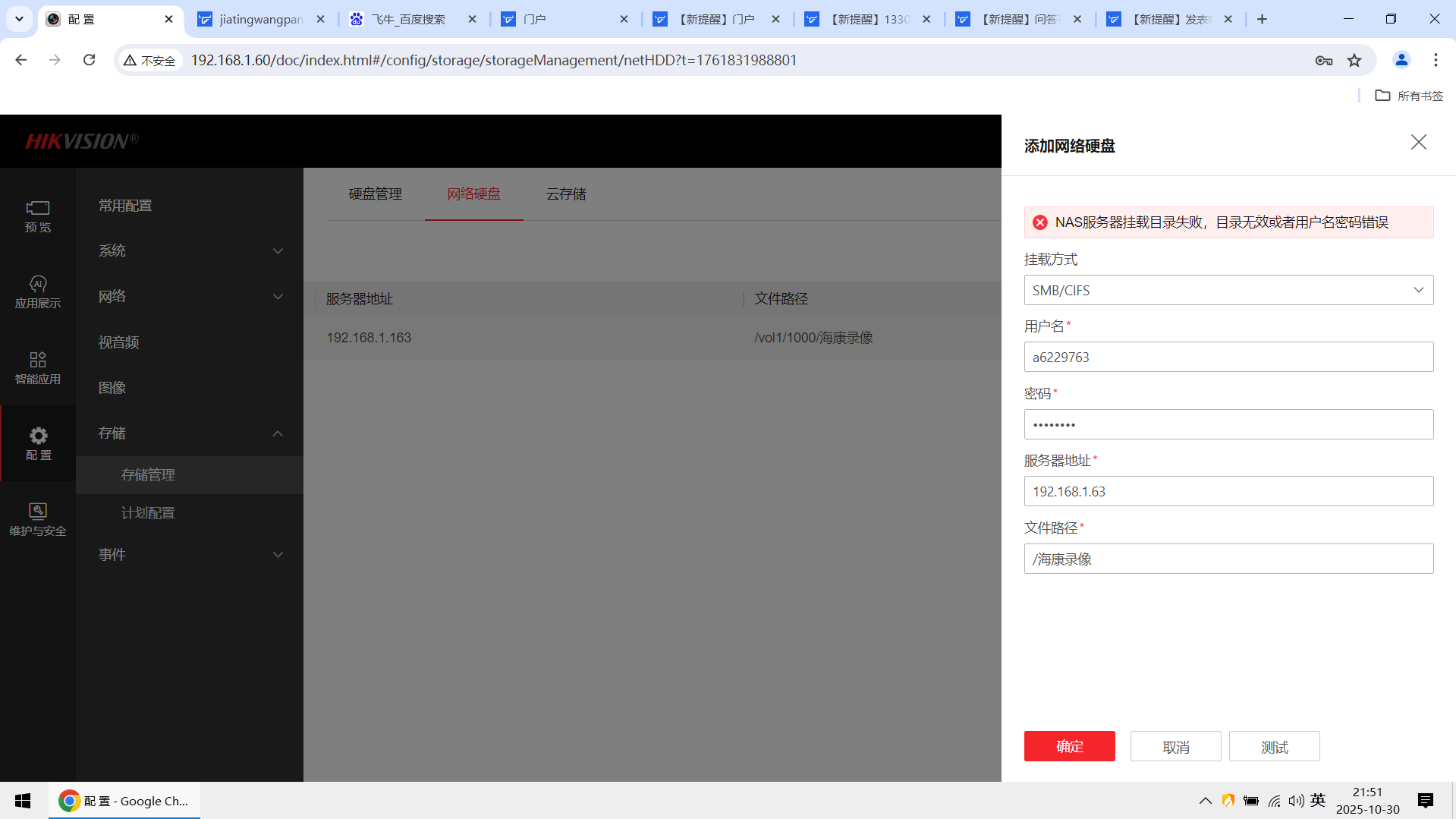
Task: Open 所有书签 bookmarks folder
Action: (1407, 96)
